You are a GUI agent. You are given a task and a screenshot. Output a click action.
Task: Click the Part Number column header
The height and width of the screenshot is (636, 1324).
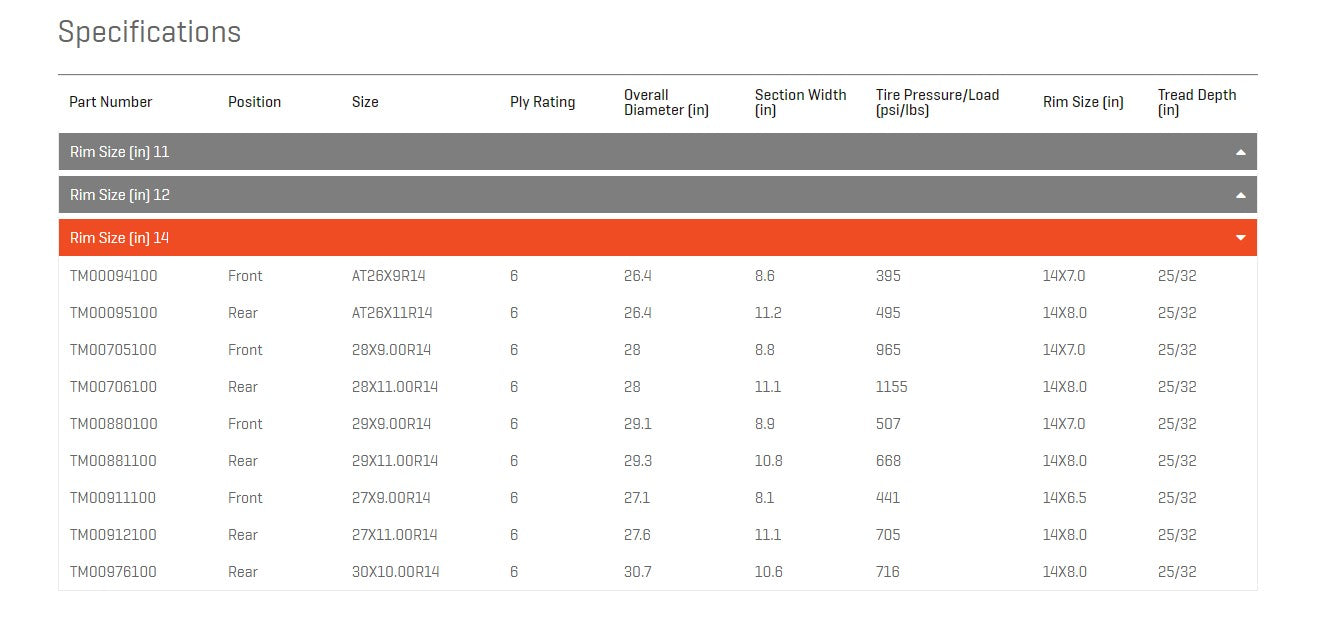(111, 102)
